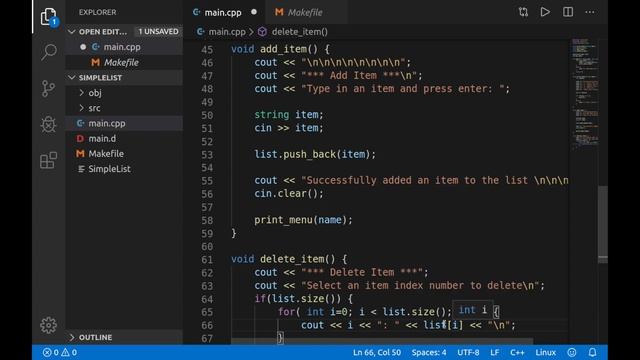Image resolution: width=640 pixels, height=360 pixels.
Task: Open main.d in the file tree
Action: click(124, 139)
